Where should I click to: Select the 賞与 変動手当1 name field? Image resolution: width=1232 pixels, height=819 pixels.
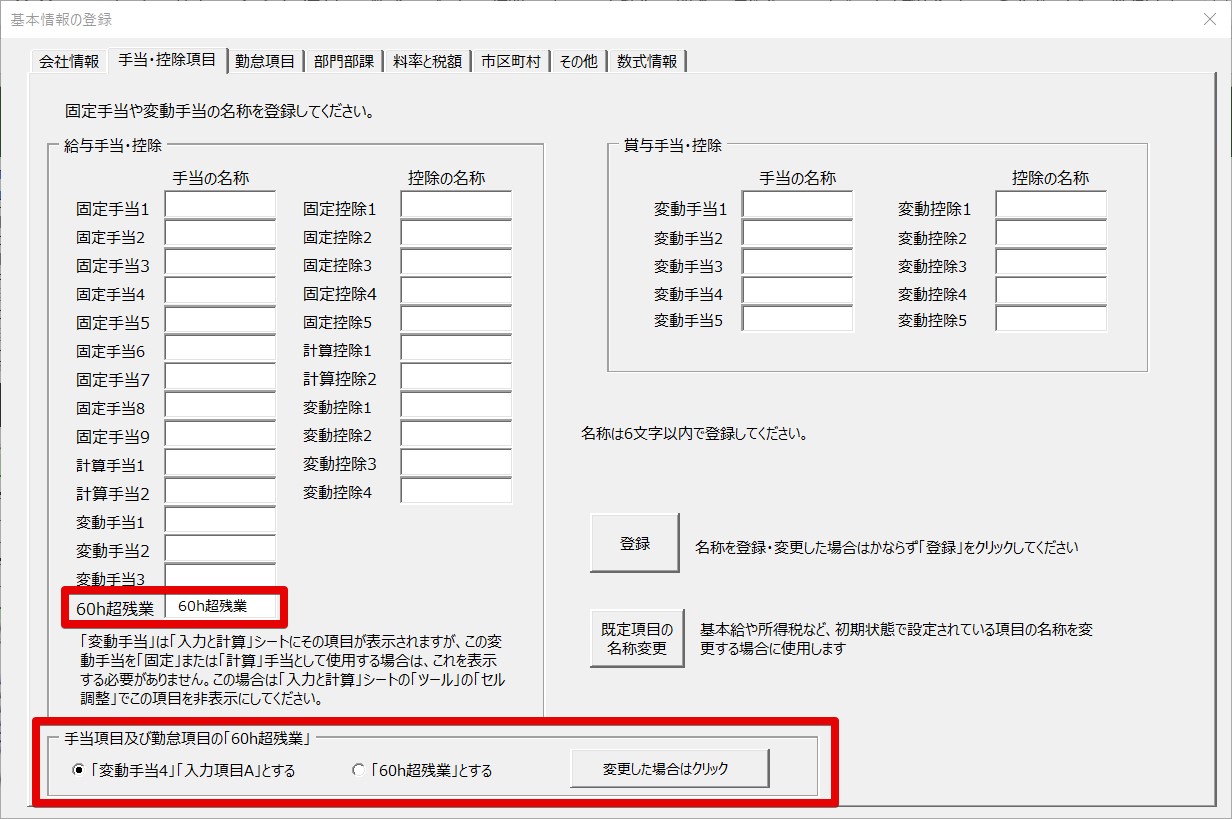pyautogui.click(x=797, y=206)
